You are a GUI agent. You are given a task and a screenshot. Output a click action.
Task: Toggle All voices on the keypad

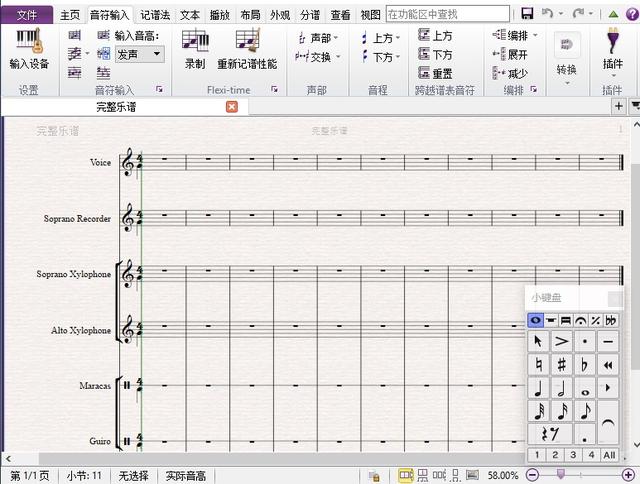point(609,455)
